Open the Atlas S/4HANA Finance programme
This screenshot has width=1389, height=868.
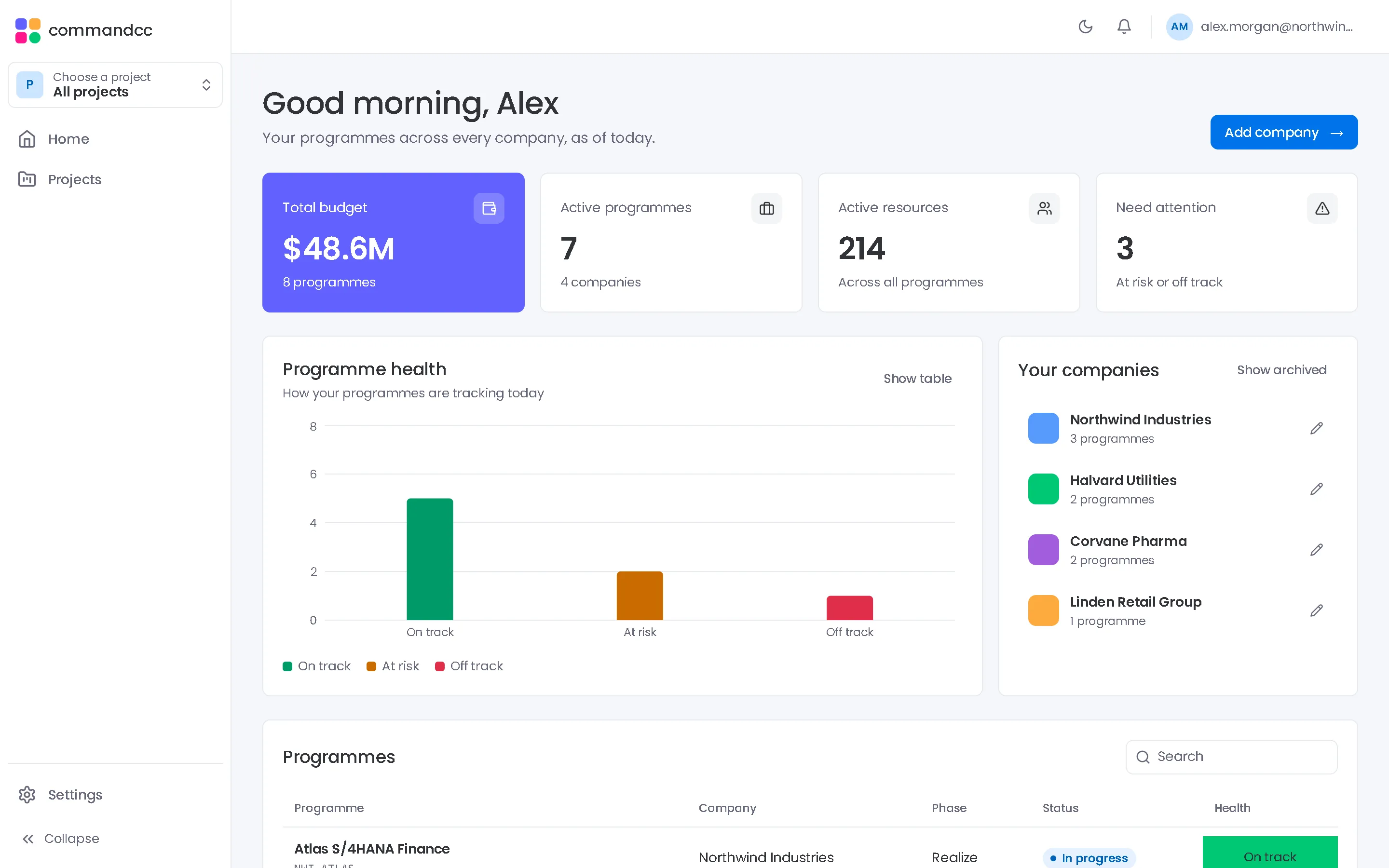click(372, 849)
